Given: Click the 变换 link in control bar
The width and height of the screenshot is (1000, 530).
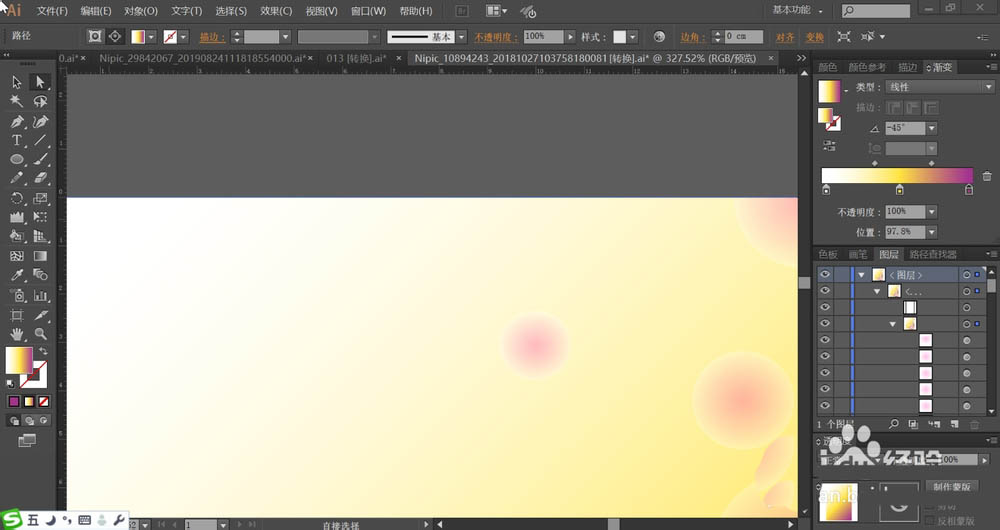Looking at the screenshot, I should [814, 37].
